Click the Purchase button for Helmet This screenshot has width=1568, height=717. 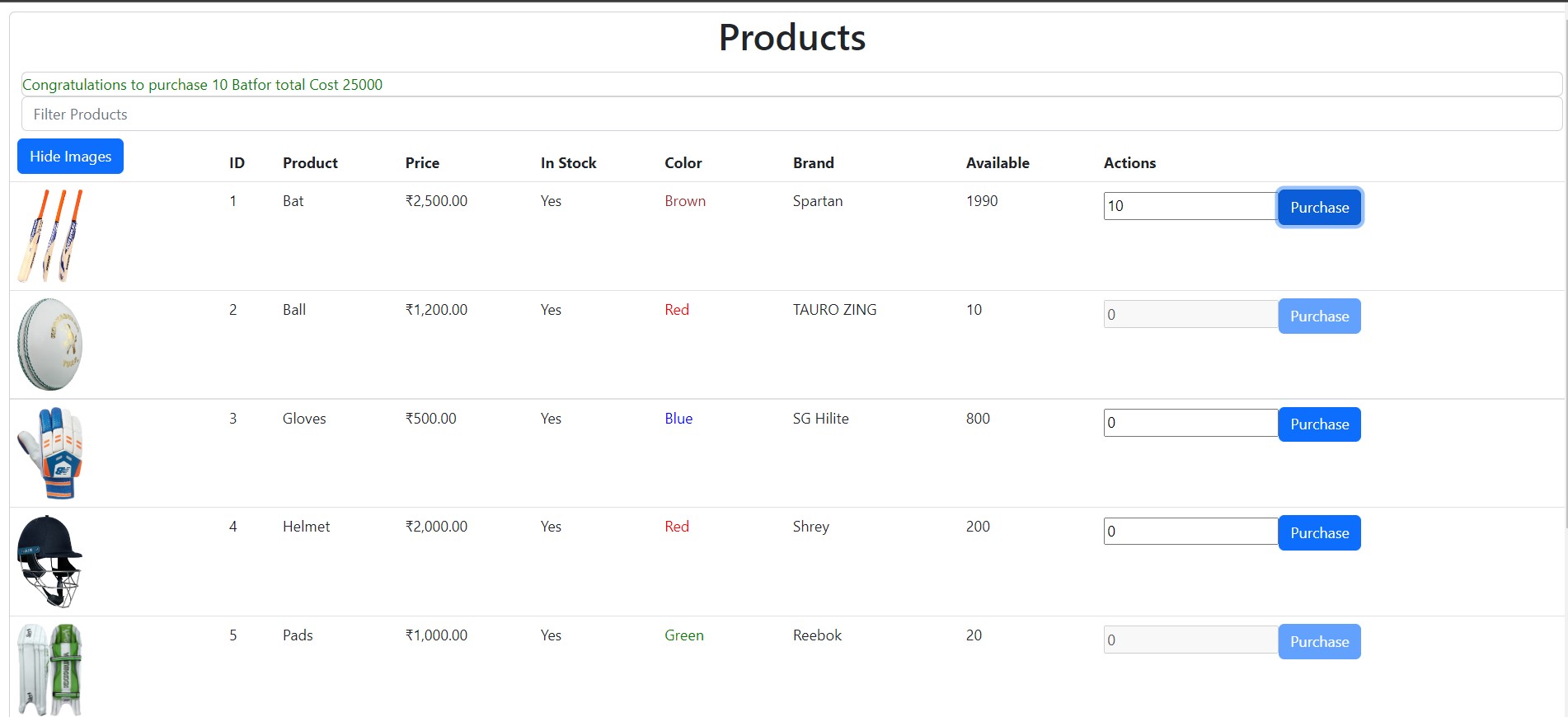(x=1319, y=533)
